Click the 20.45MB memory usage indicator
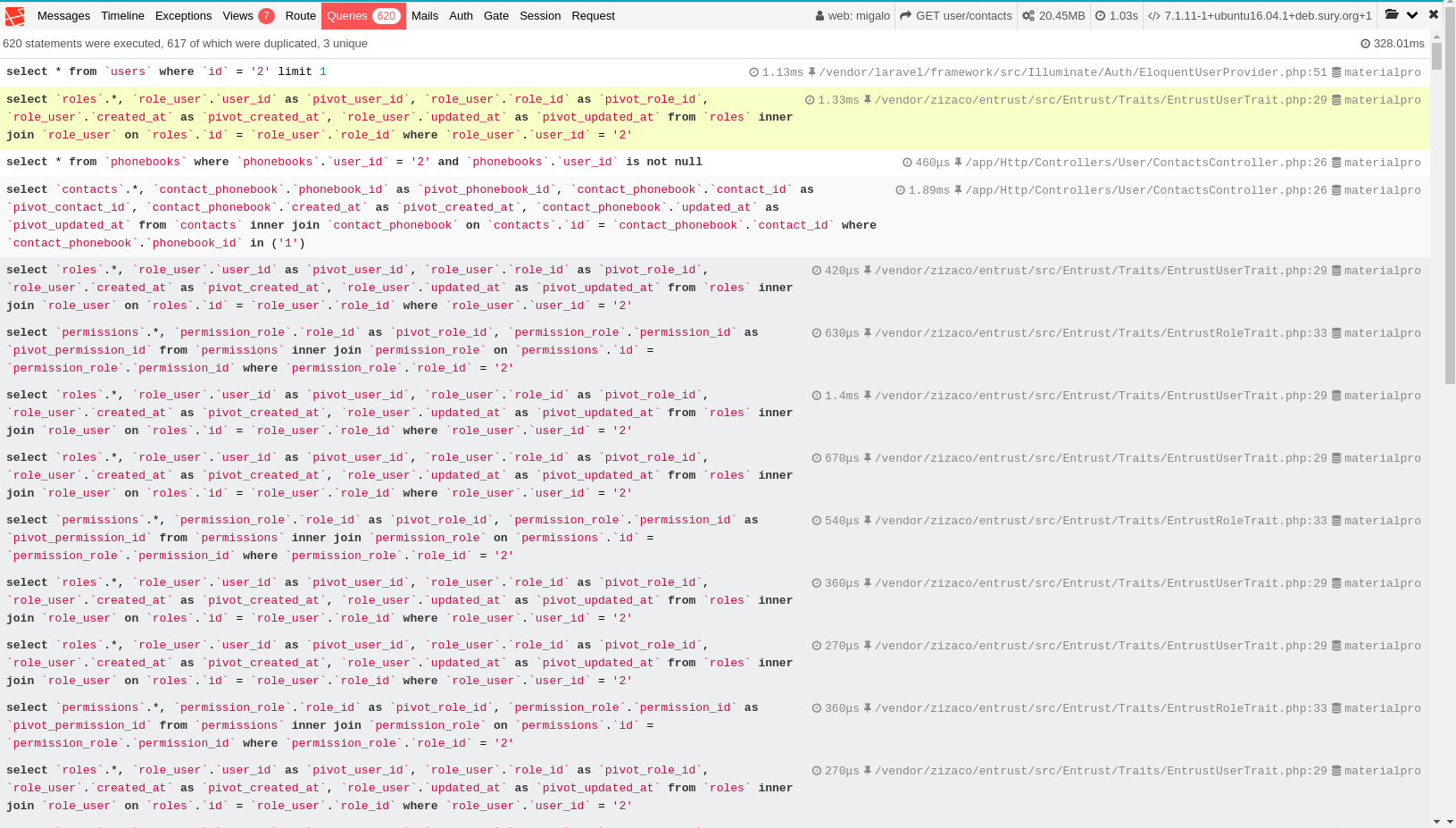Image resolution: width=1456 pixels, height=828 pixels. pos(1053,16)
